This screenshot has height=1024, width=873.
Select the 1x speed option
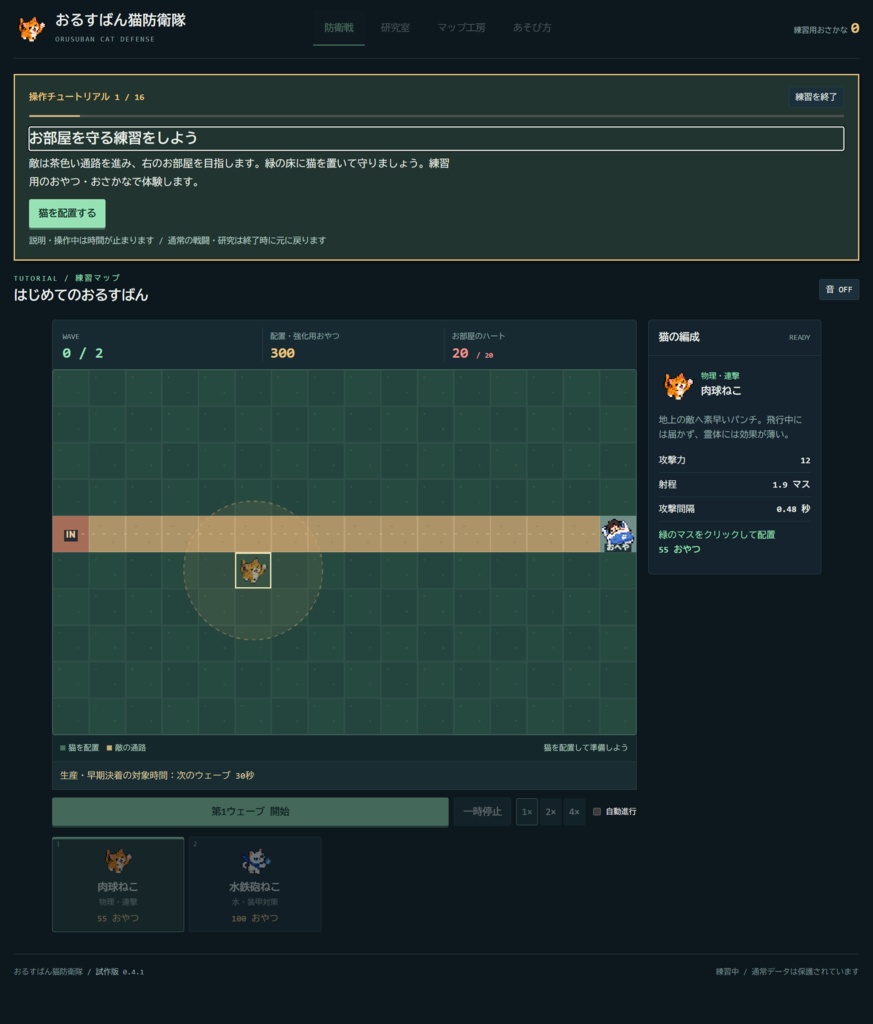pos(527,812)
